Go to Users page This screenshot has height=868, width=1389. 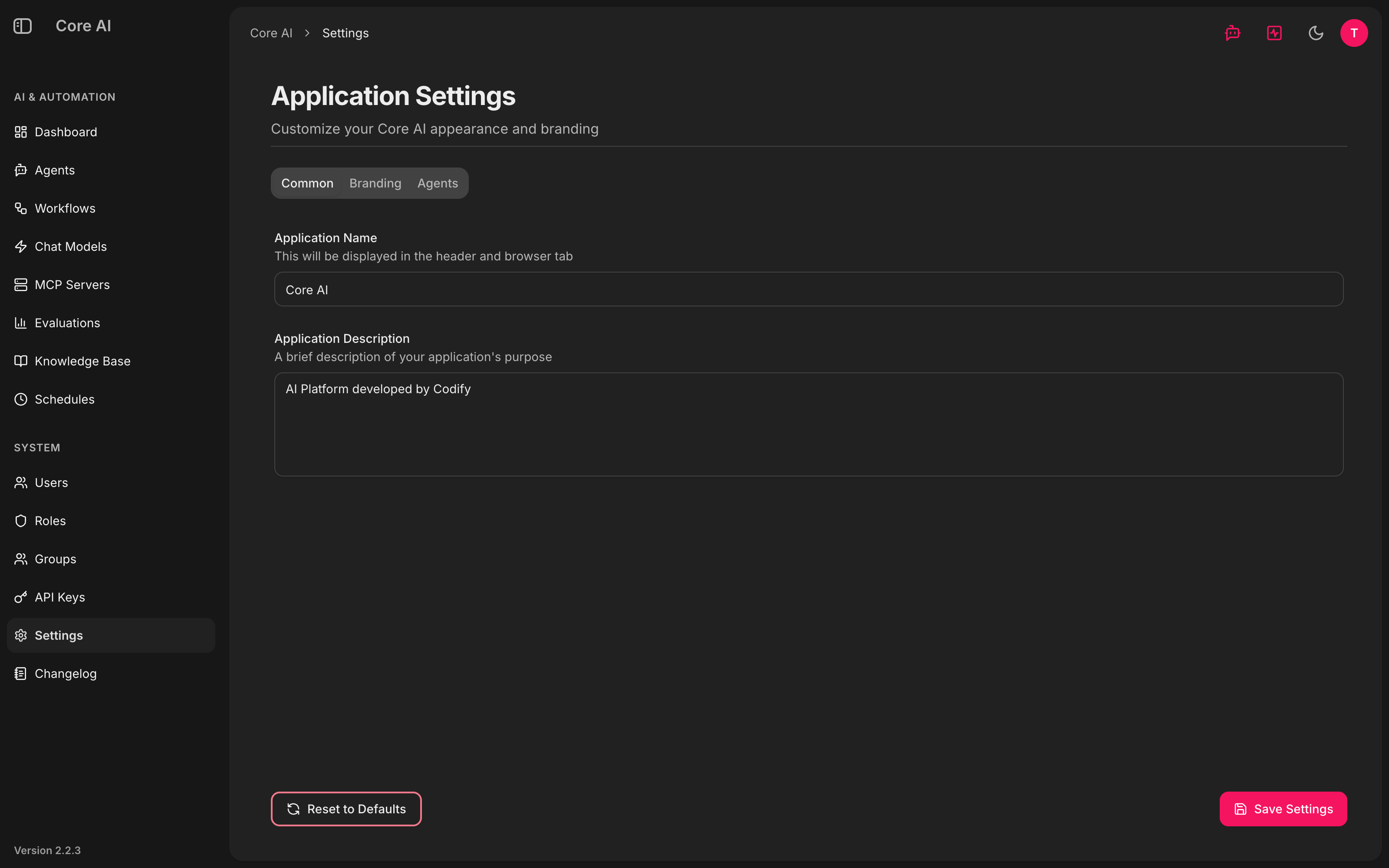[111, 483]
